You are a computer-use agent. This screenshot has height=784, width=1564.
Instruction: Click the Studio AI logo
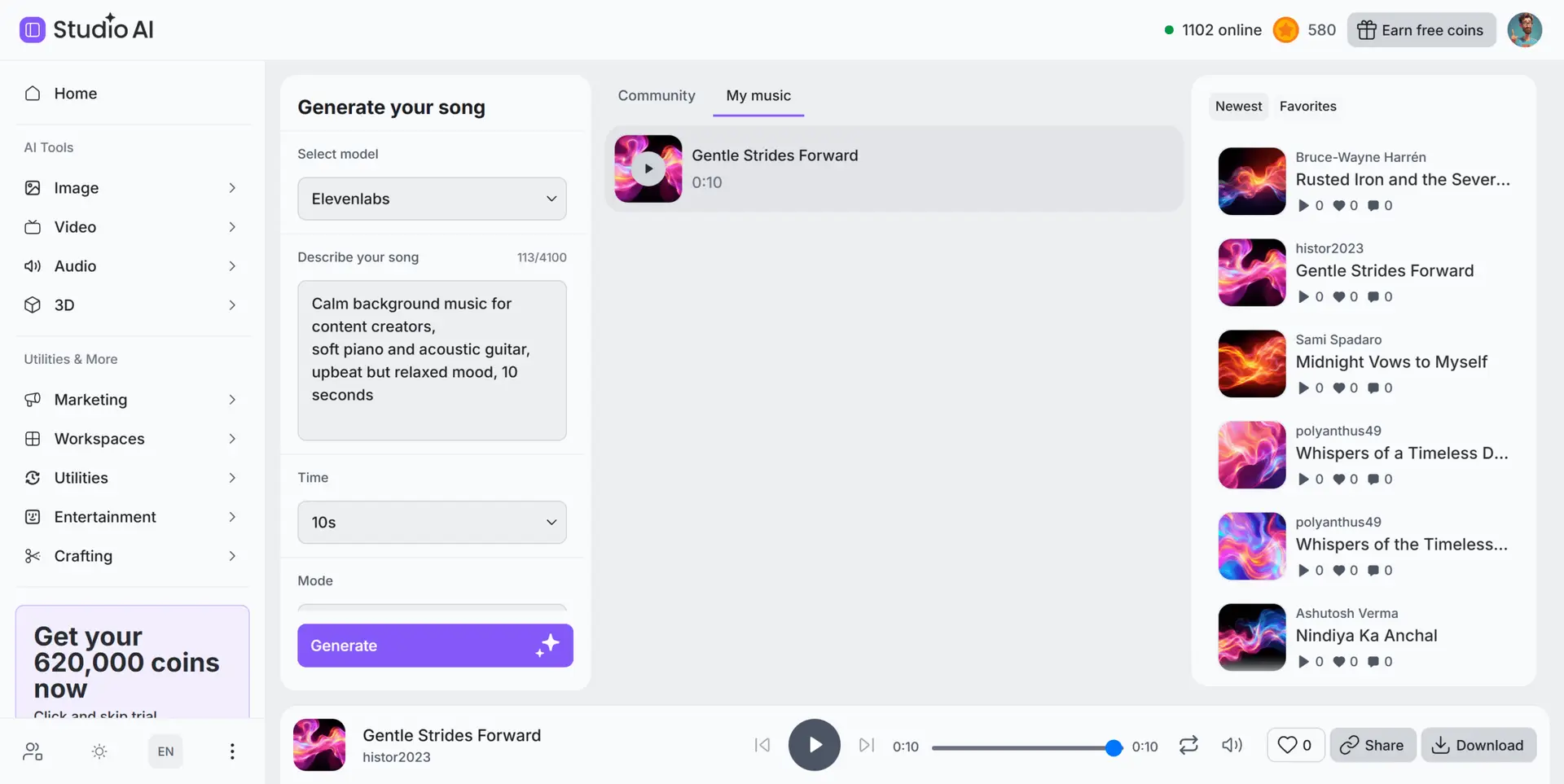coord(86,29)
